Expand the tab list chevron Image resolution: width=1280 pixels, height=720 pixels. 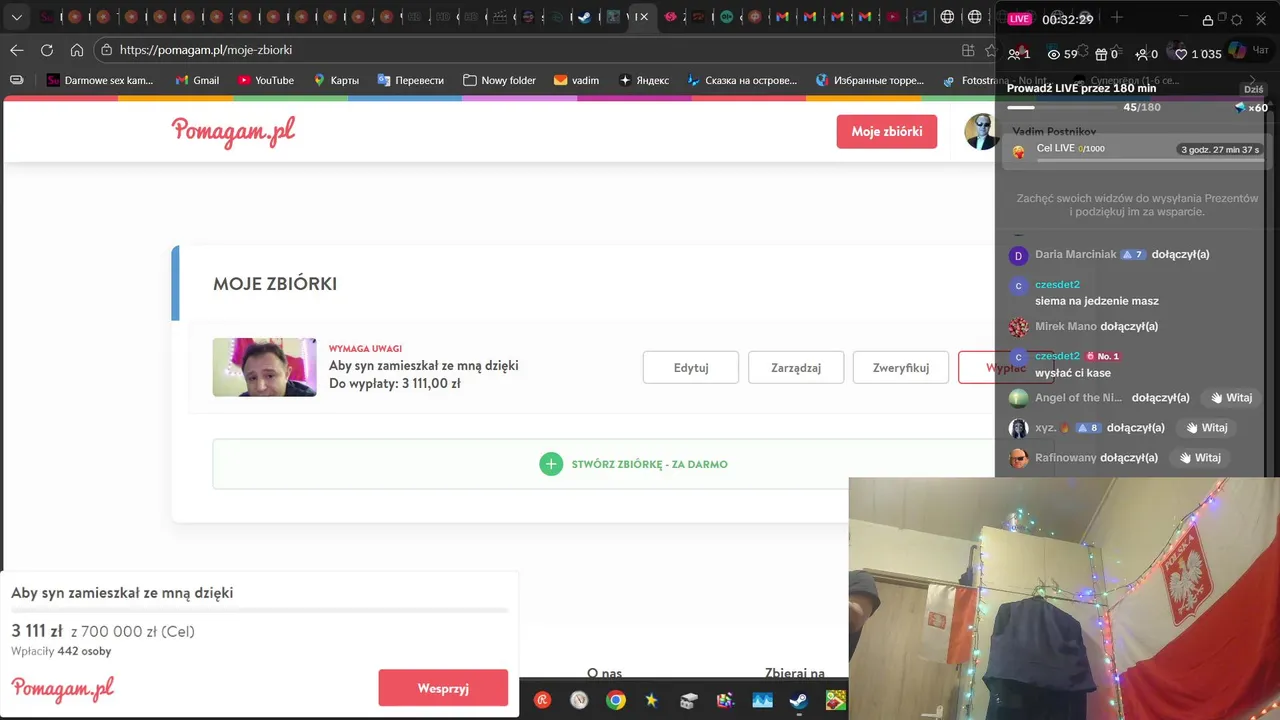17,17
